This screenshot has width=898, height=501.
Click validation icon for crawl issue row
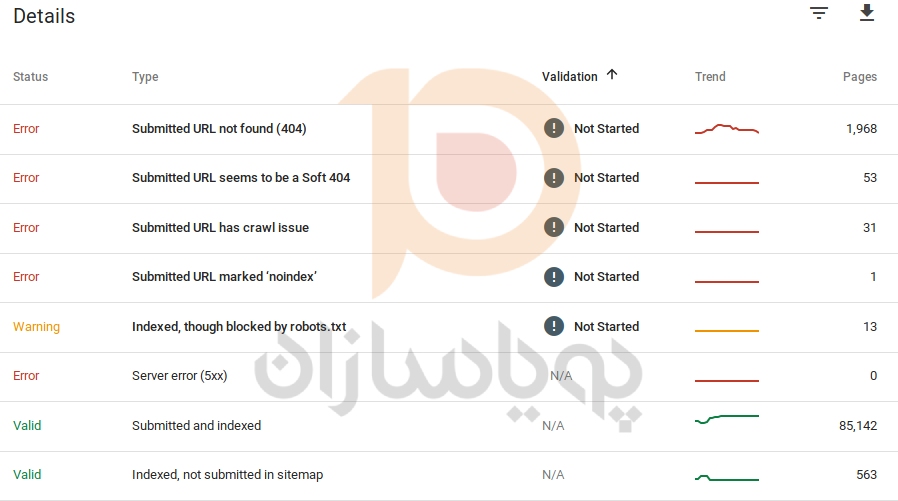(554, 227)
